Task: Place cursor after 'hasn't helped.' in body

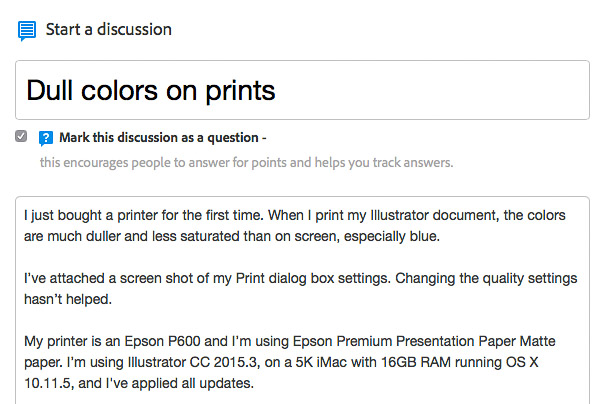Action: click(x=113, y=299)
